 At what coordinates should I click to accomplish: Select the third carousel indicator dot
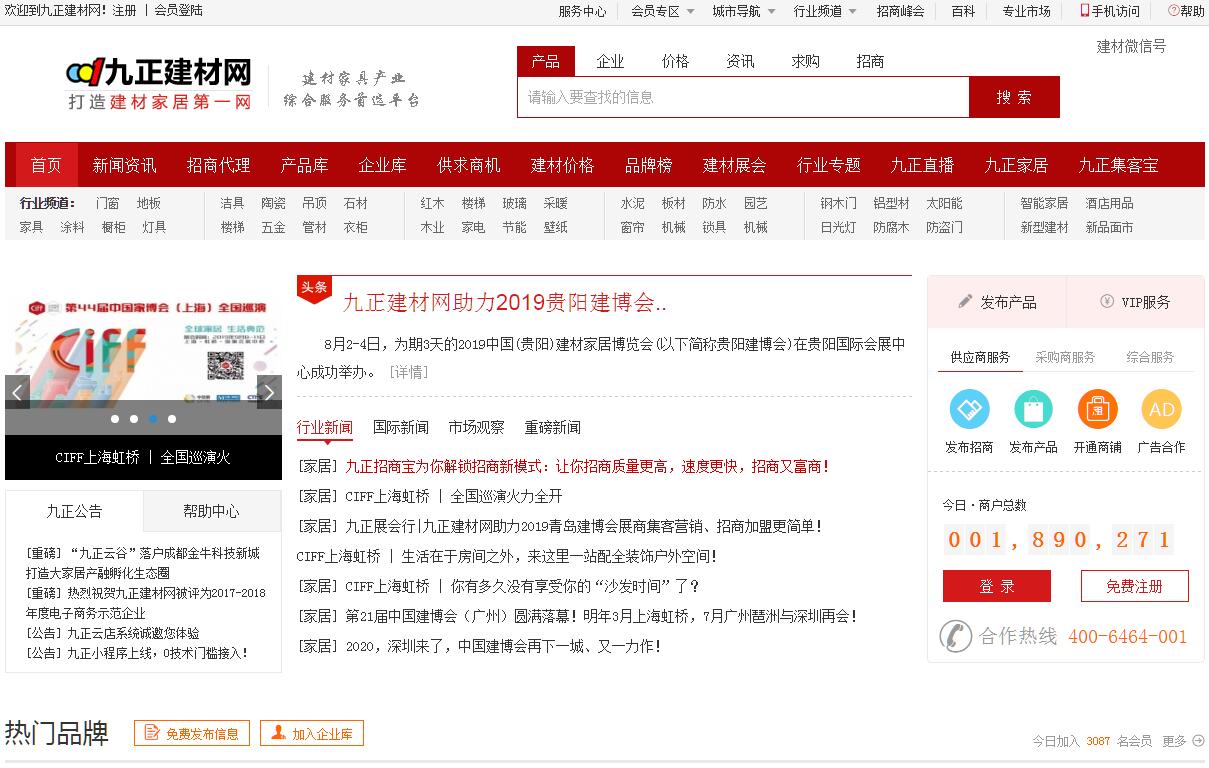click(153, 419)
